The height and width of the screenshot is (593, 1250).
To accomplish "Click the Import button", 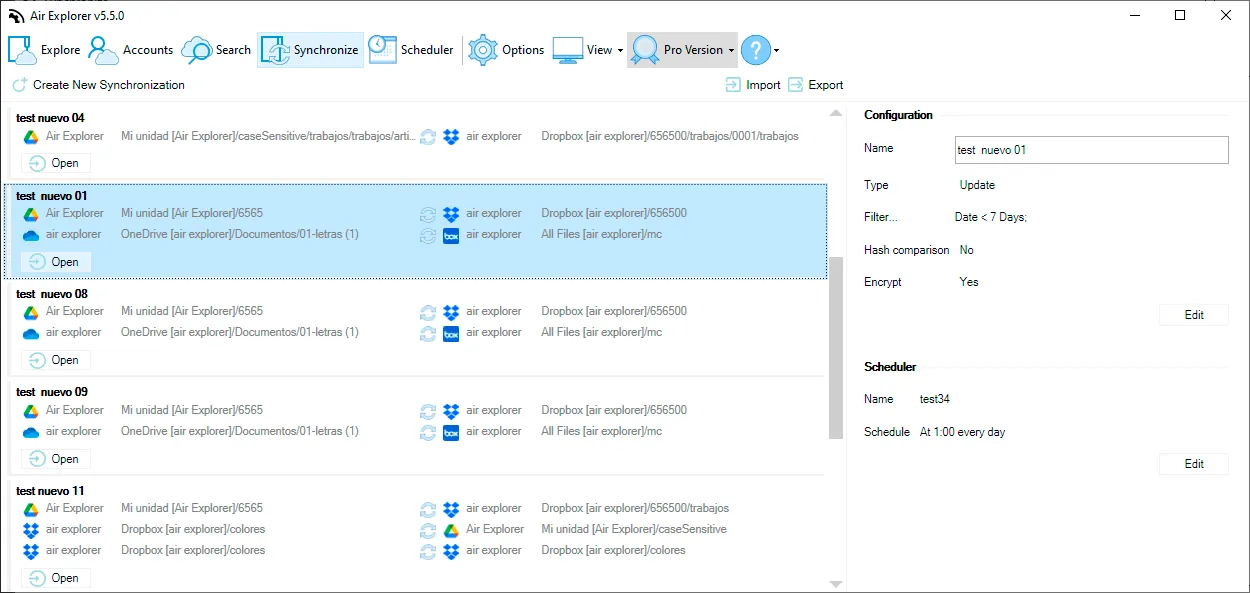I will [x=754, y=85].
